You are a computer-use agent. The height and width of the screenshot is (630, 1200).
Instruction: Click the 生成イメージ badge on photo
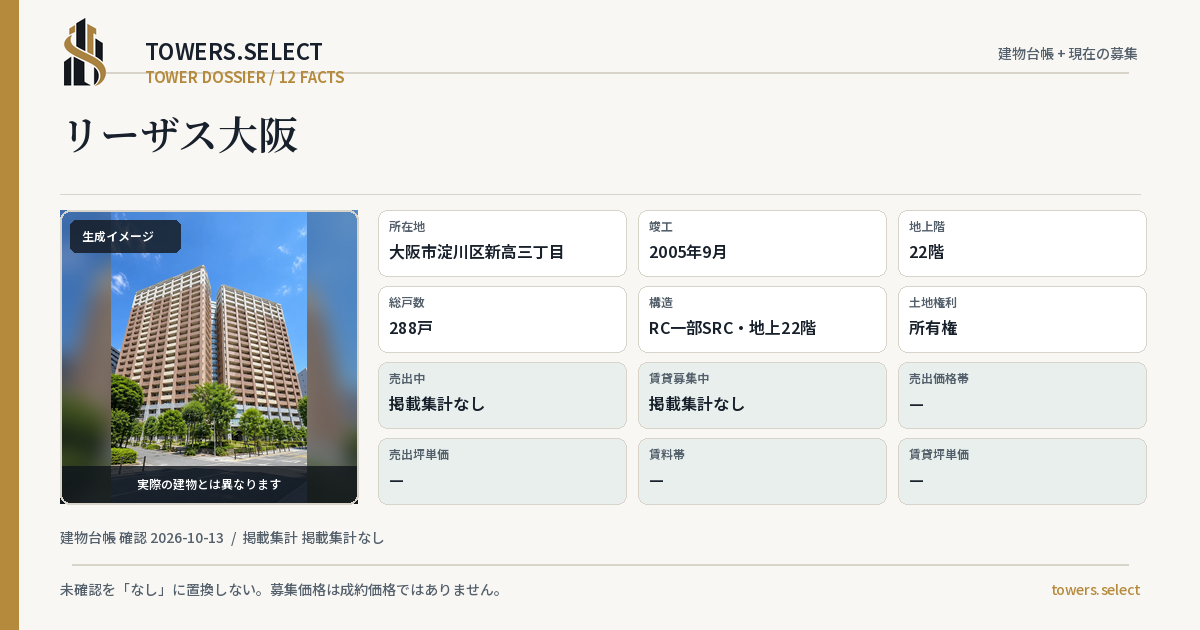[125, 237]
